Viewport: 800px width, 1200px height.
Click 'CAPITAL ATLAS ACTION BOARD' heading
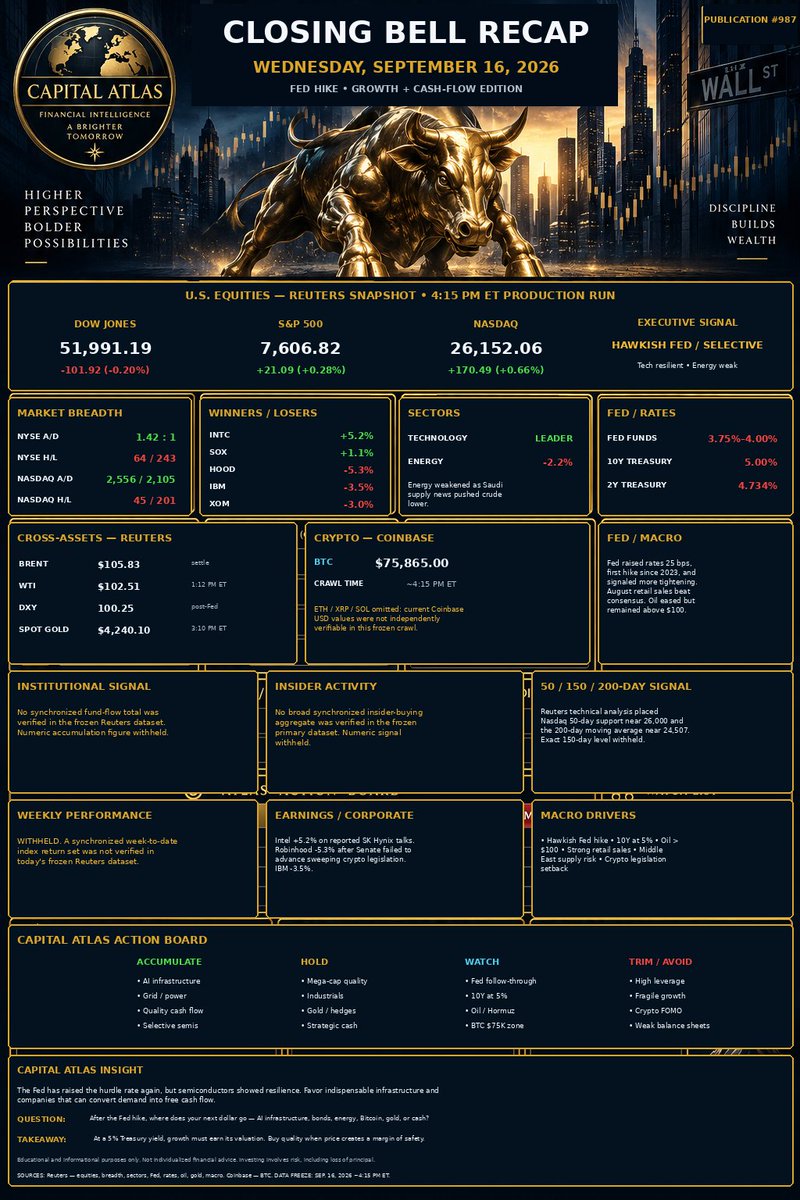point(113,940)
